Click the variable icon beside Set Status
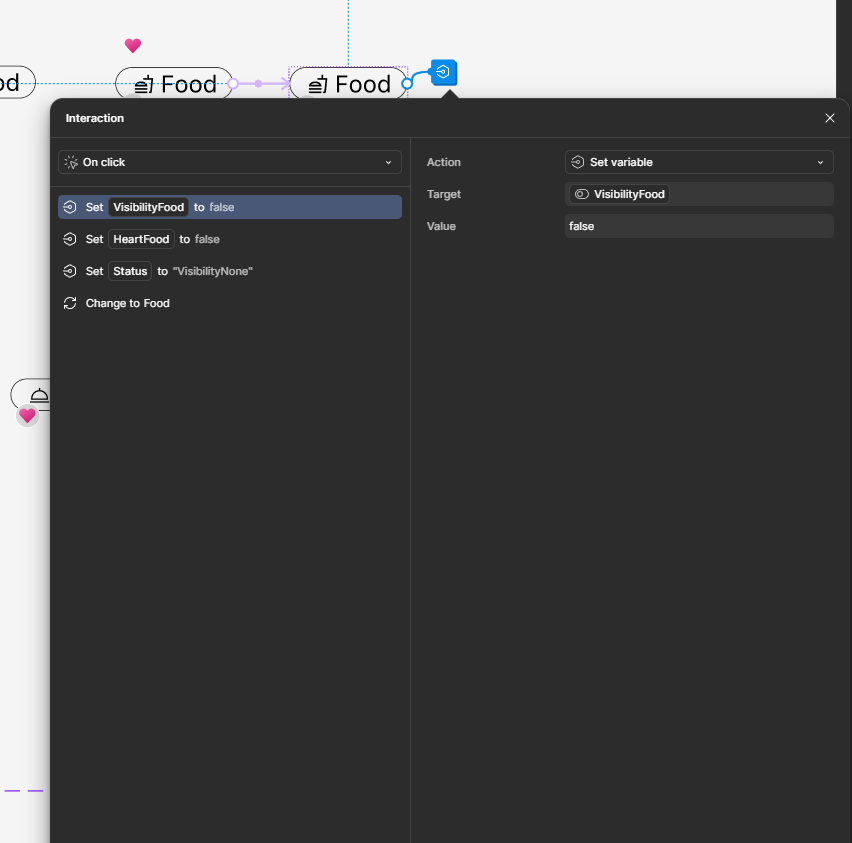This screenshot has height=843, width=852. click(70, 271)
